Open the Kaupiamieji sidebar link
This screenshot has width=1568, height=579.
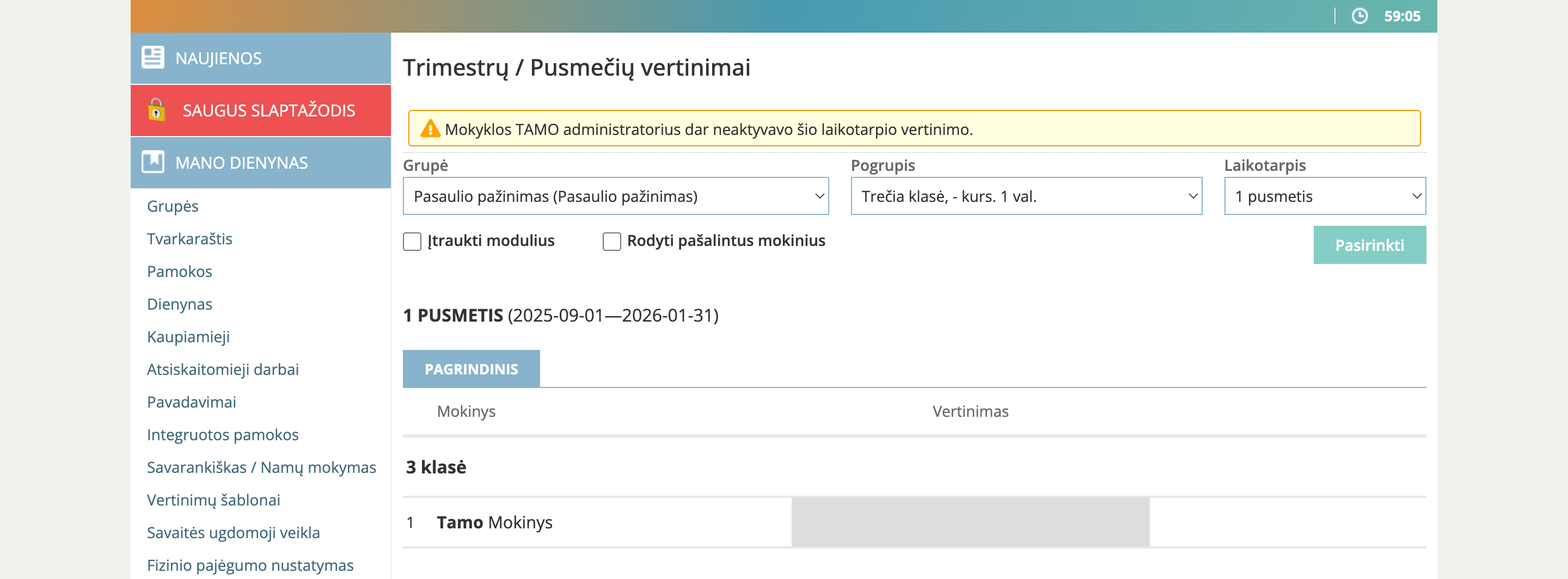188,337
